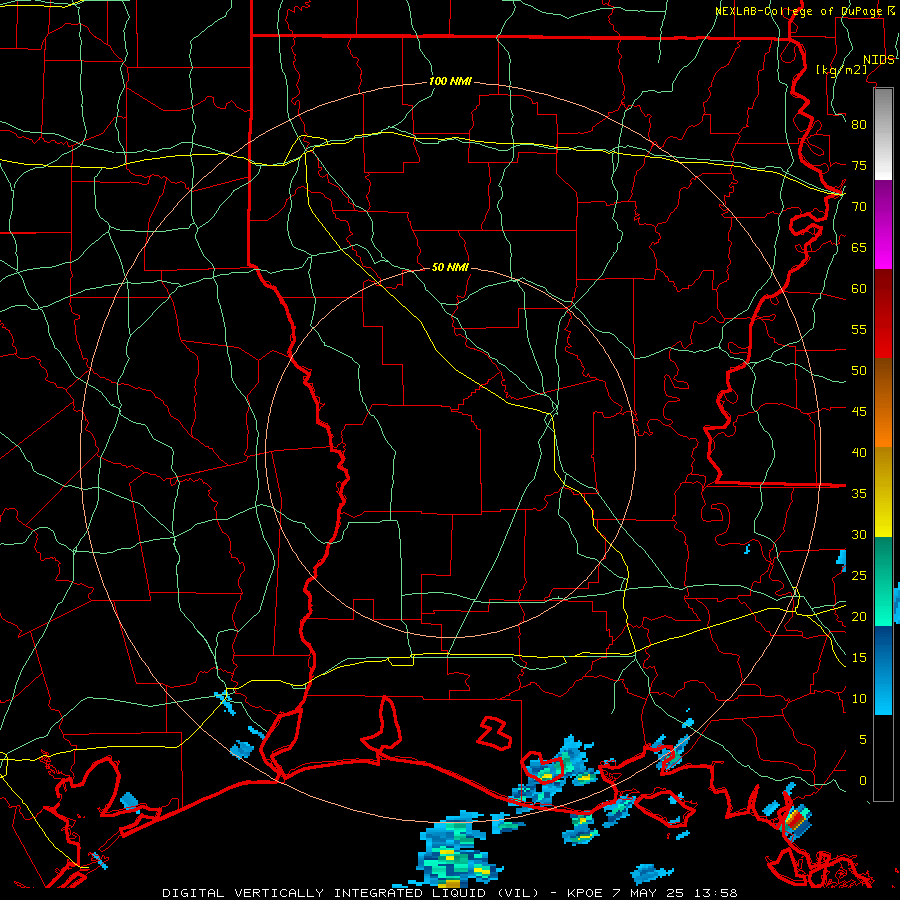Click the 45 value on the color scale
Screen dimensions: 900x900
pyautogui.click(x=859, y=412)
